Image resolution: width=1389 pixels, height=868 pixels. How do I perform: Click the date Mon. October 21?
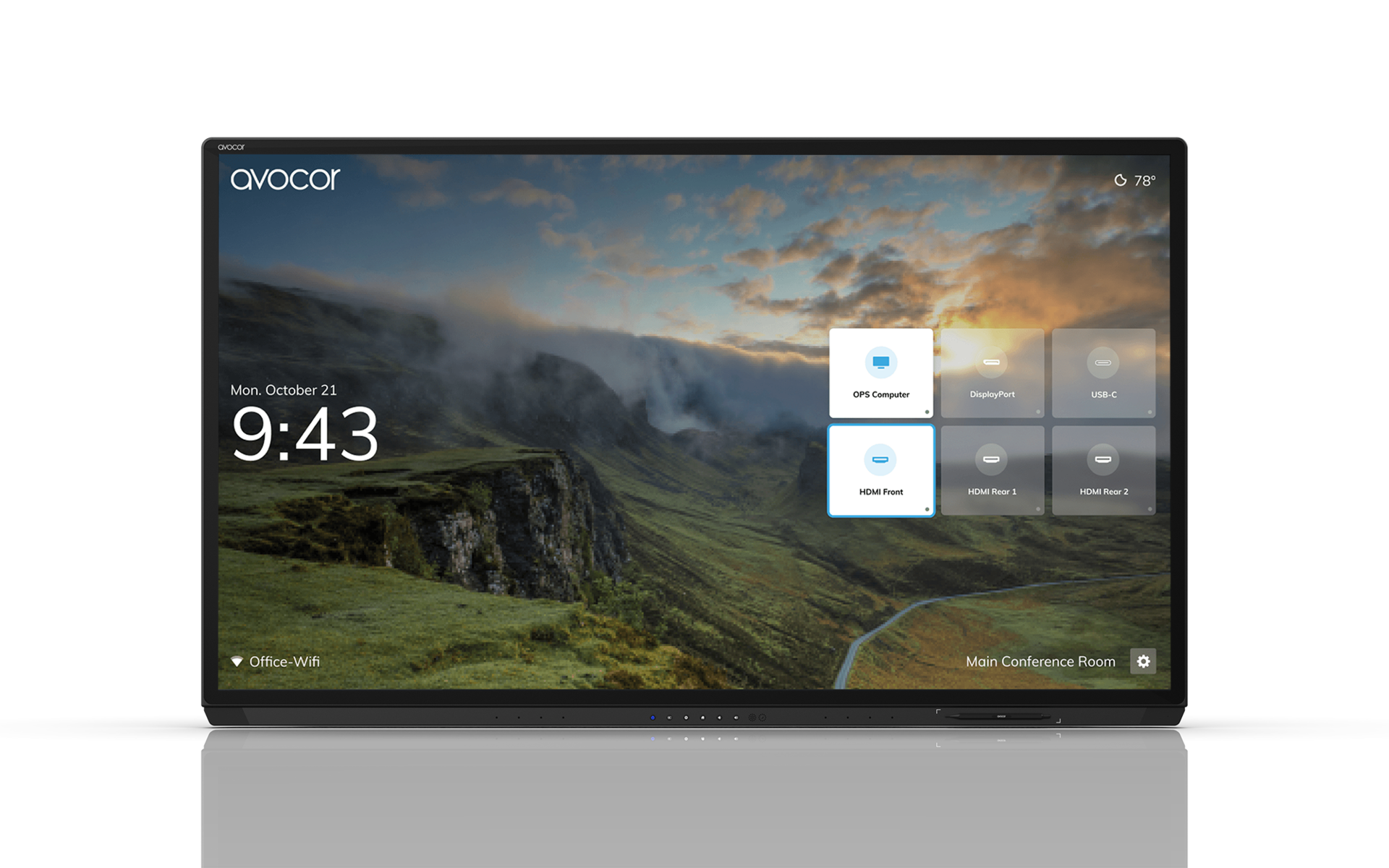283,389
